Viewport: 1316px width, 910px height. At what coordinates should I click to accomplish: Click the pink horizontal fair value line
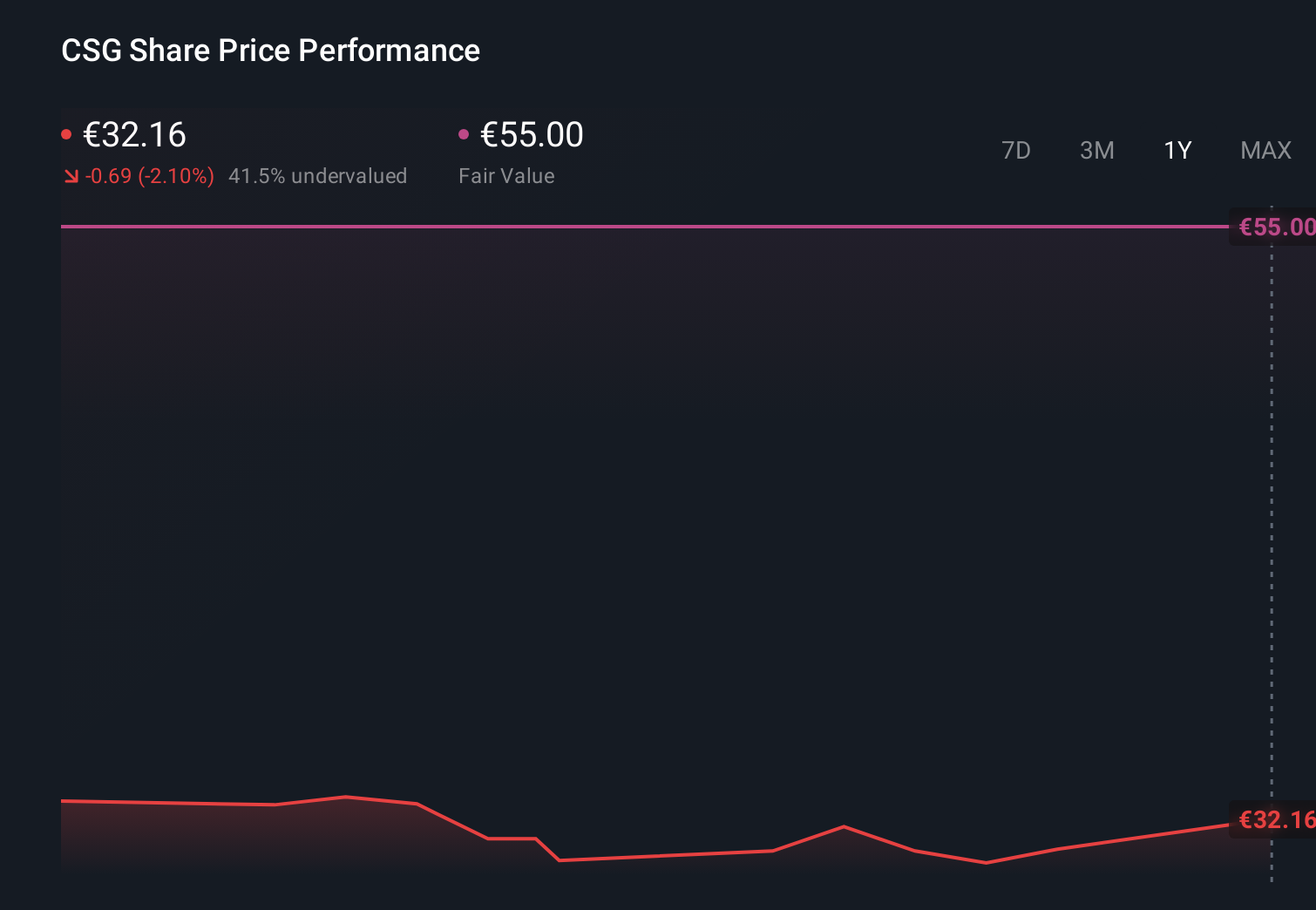610,227
